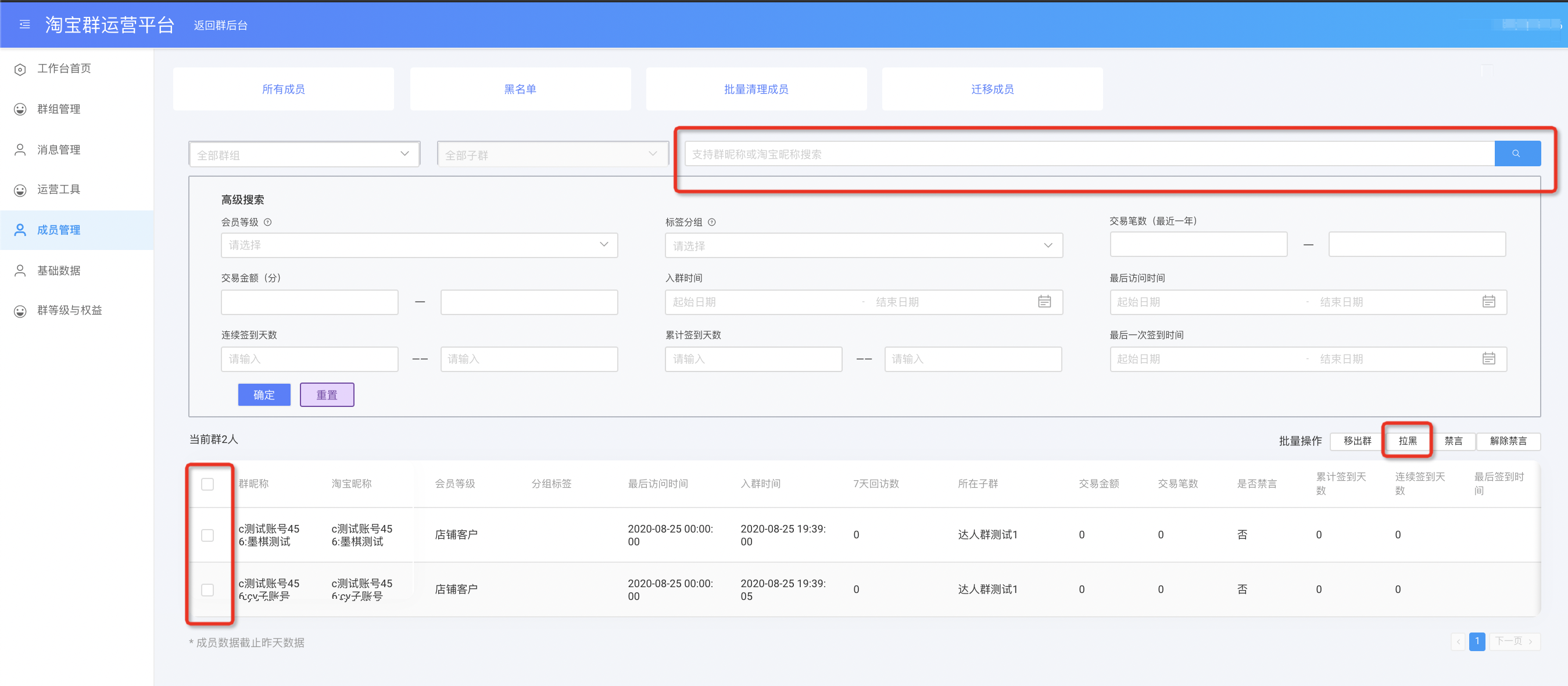
Task: Switch to 批量清理成员 tab
Action: [x=756, y=89]
